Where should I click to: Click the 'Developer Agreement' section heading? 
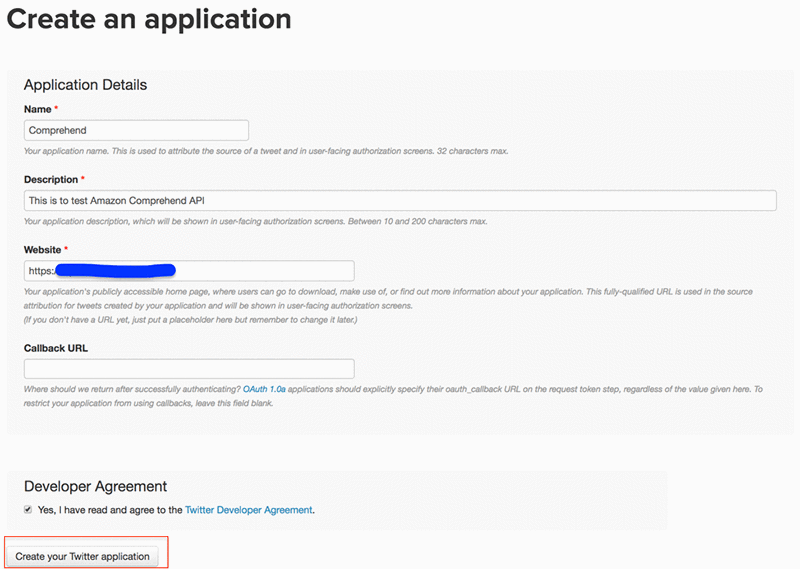click(95, 486)
